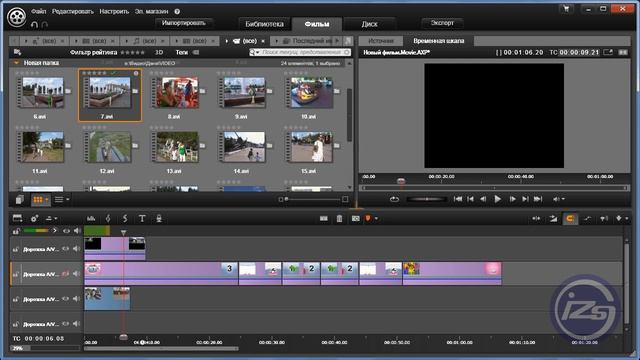Toggle visibility eye of third A/V track
The width and height of the screenshot is (640, 360).
[x=66, y=299]
